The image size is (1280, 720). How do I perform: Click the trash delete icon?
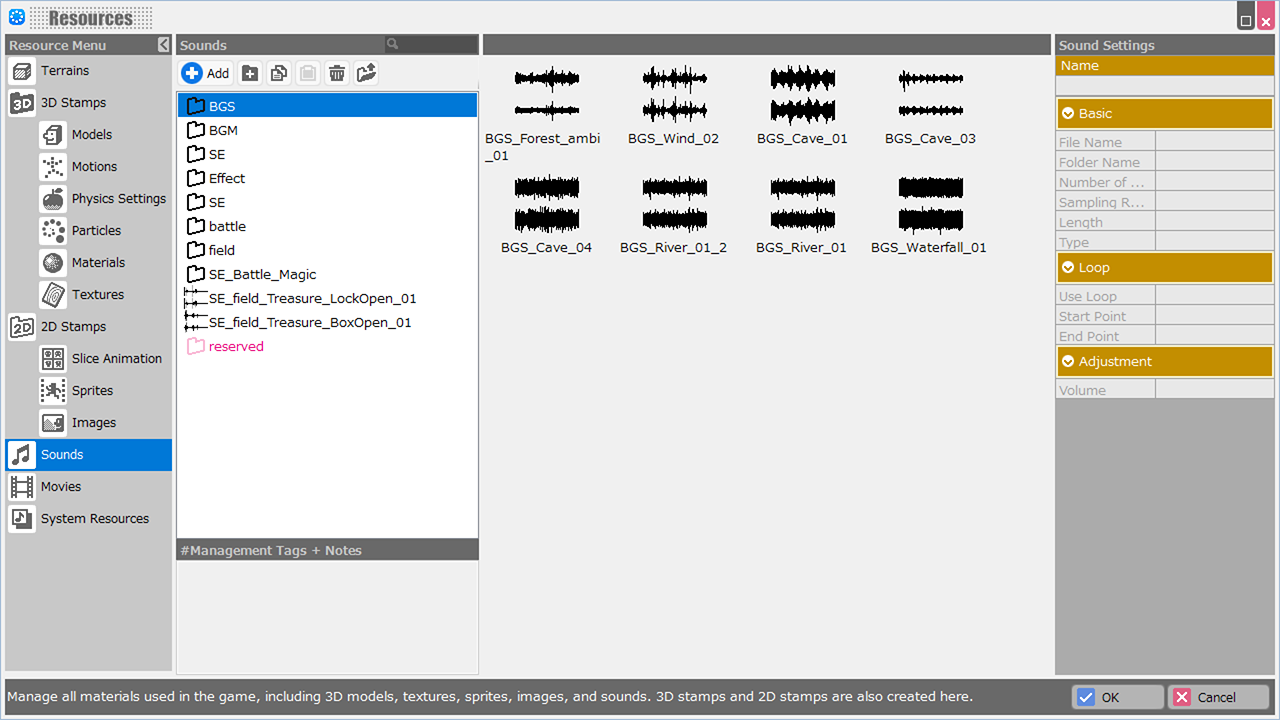[x=337, y=73]
